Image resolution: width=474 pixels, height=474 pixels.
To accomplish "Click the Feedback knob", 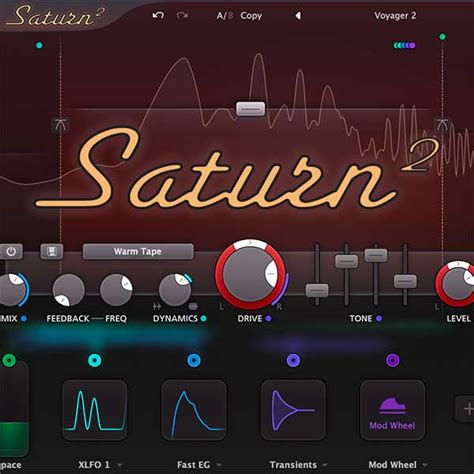I will (x=69, y=290).
